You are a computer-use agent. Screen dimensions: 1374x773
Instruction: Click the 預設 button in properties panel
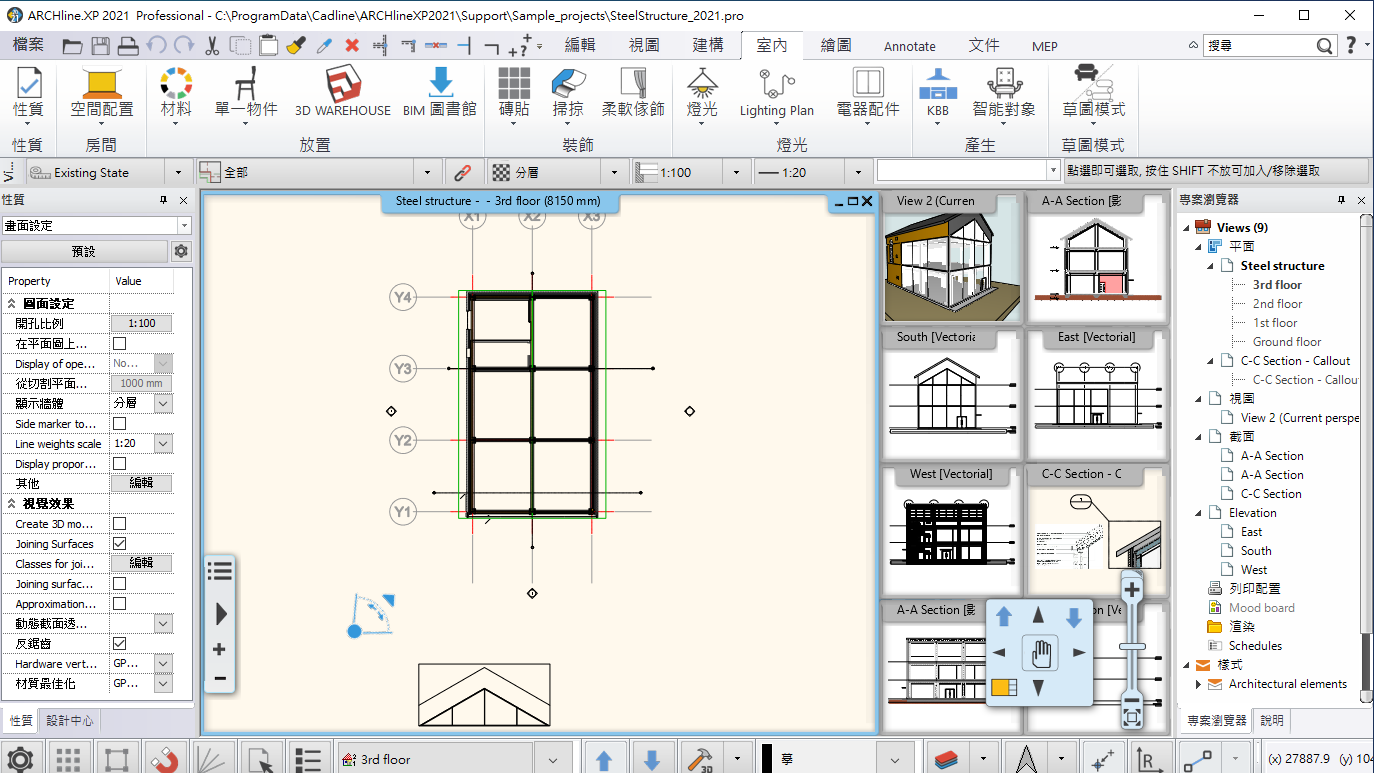click(84, 251)
